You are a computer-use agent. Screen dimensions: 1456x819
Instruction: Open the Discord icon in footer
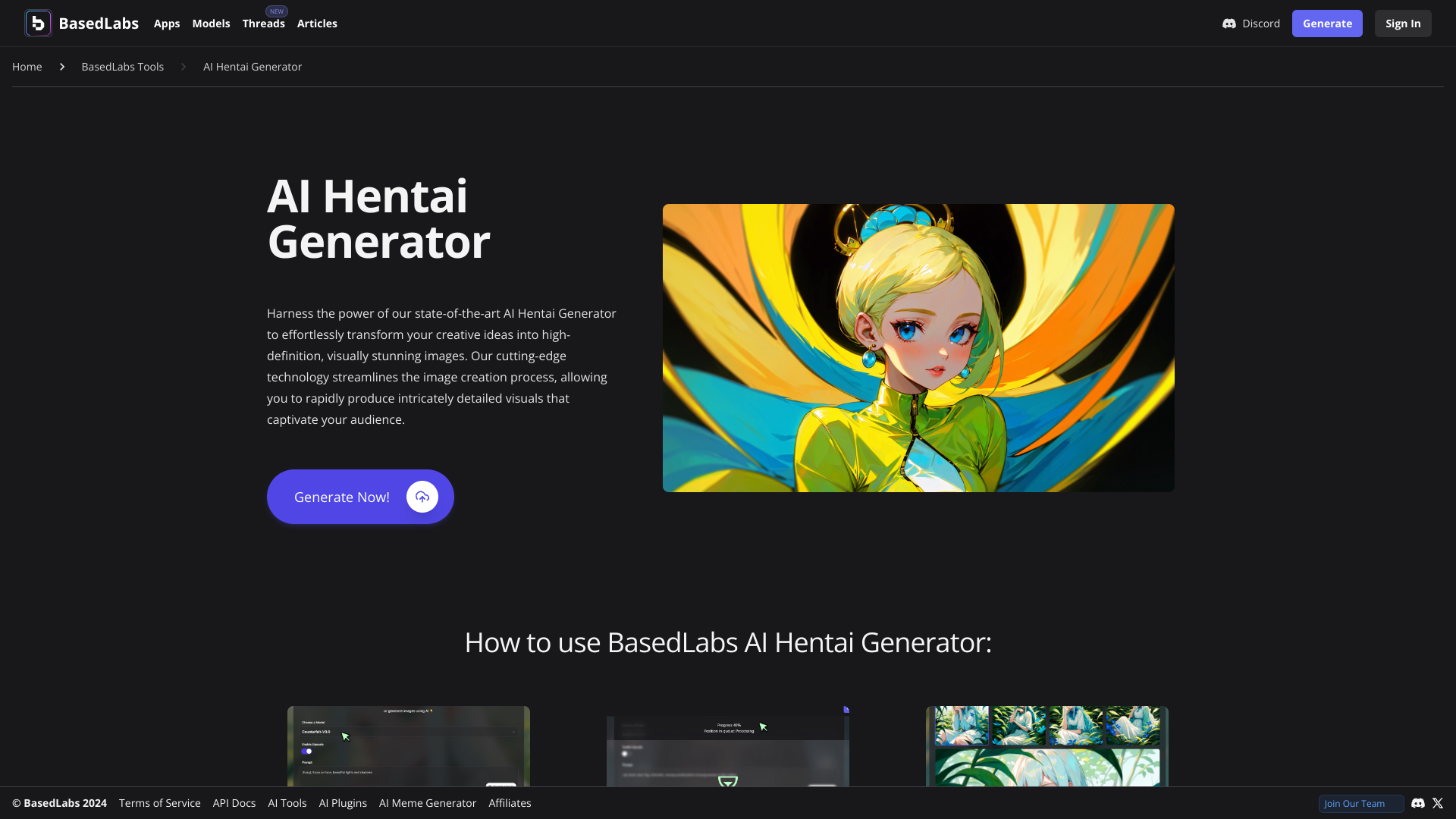point(1418,803)
